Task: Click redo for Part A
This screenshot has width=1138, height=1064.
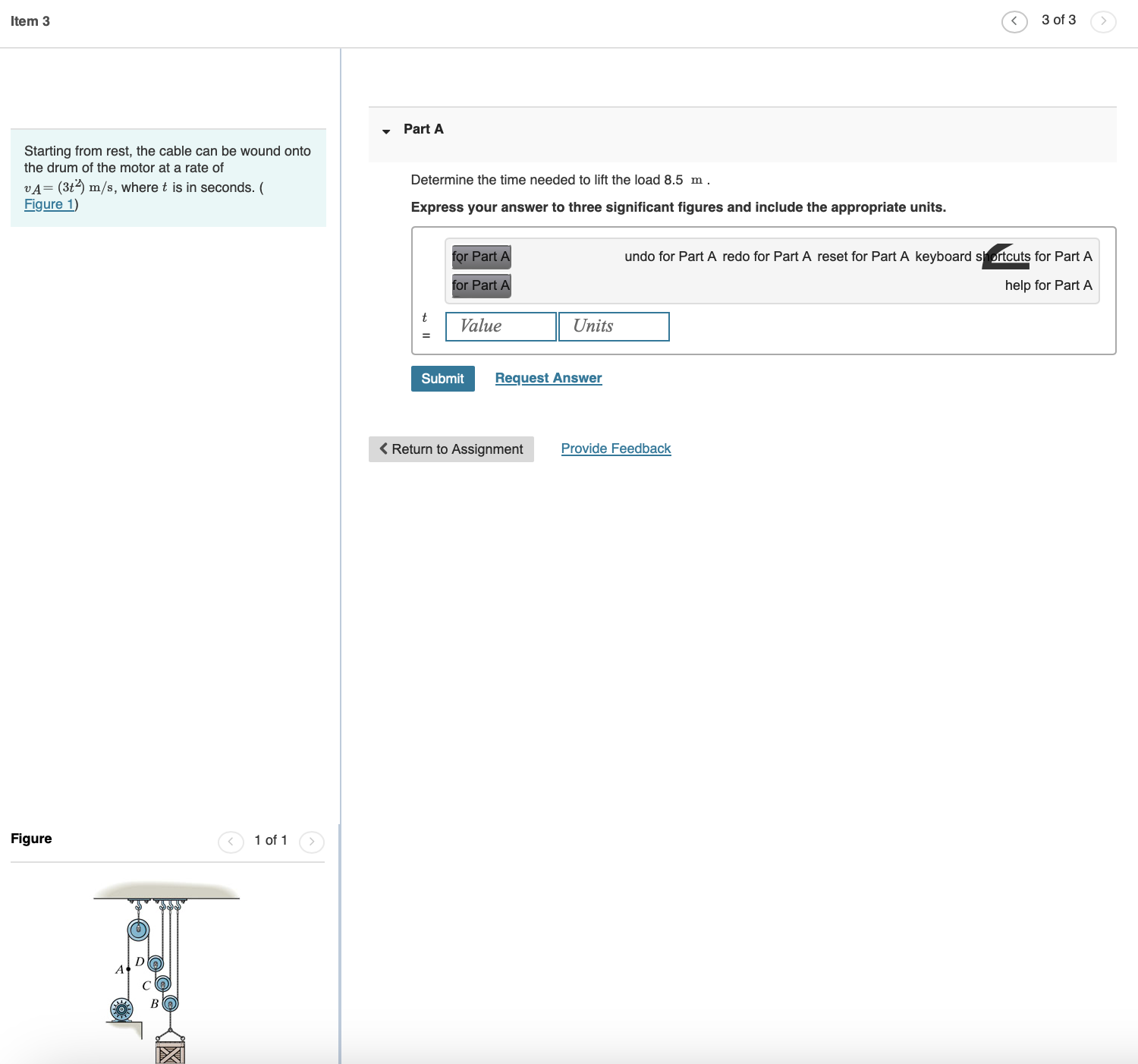Action: point(767,257)
